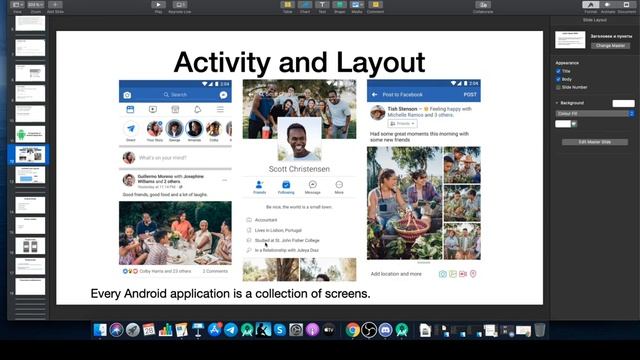
Task: Open OBS Studio from the Dock
Action: click(369, 330)
